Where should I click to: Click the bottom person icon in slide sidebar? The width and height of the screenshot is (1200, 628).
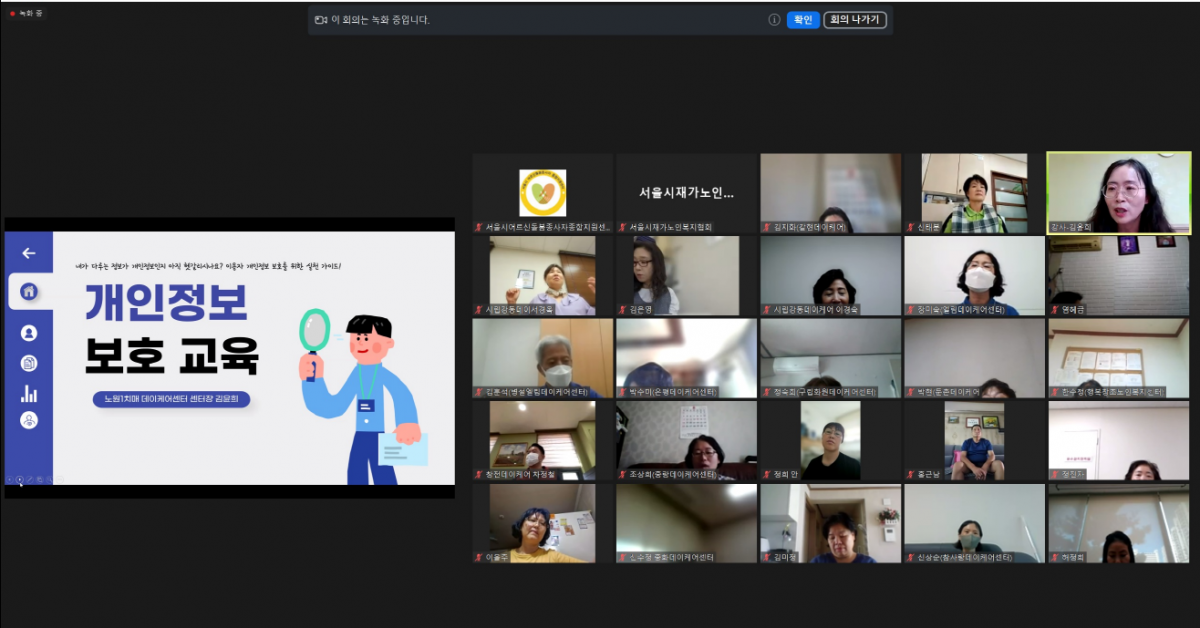(x=28, y=421)
